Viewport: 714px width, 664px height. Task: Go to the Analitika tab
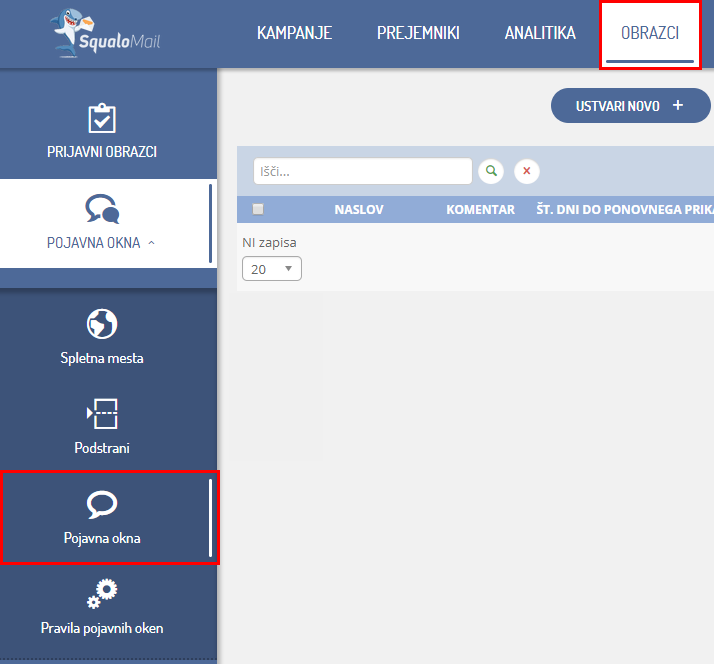(x=540, y=33)
